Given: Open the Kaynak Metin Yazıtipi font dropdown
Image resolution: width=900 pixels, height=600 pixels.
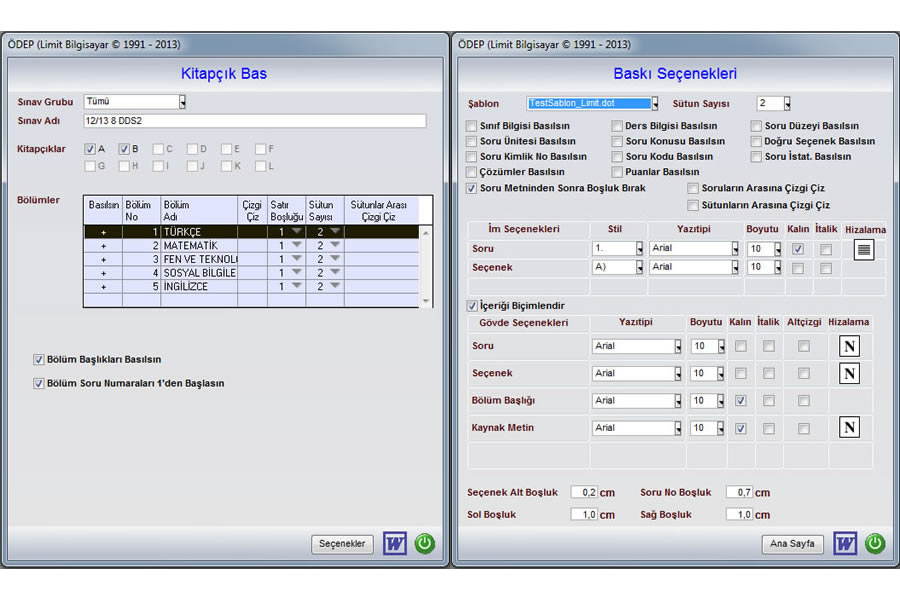Looking at the screenshot, I should (x=677, y=429).
